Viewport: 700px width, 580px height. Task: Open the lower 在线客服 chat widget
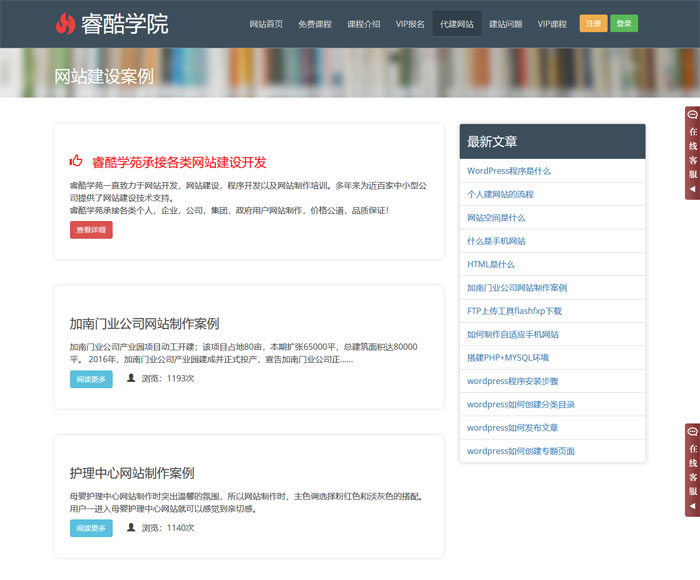click(692, 470)
